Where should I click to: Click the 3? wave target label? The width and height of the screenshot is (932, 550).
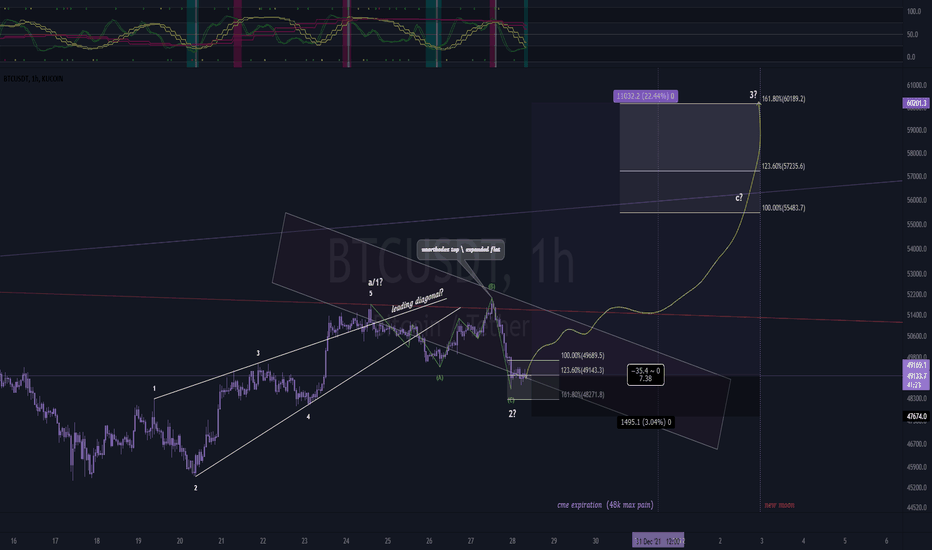753,95
